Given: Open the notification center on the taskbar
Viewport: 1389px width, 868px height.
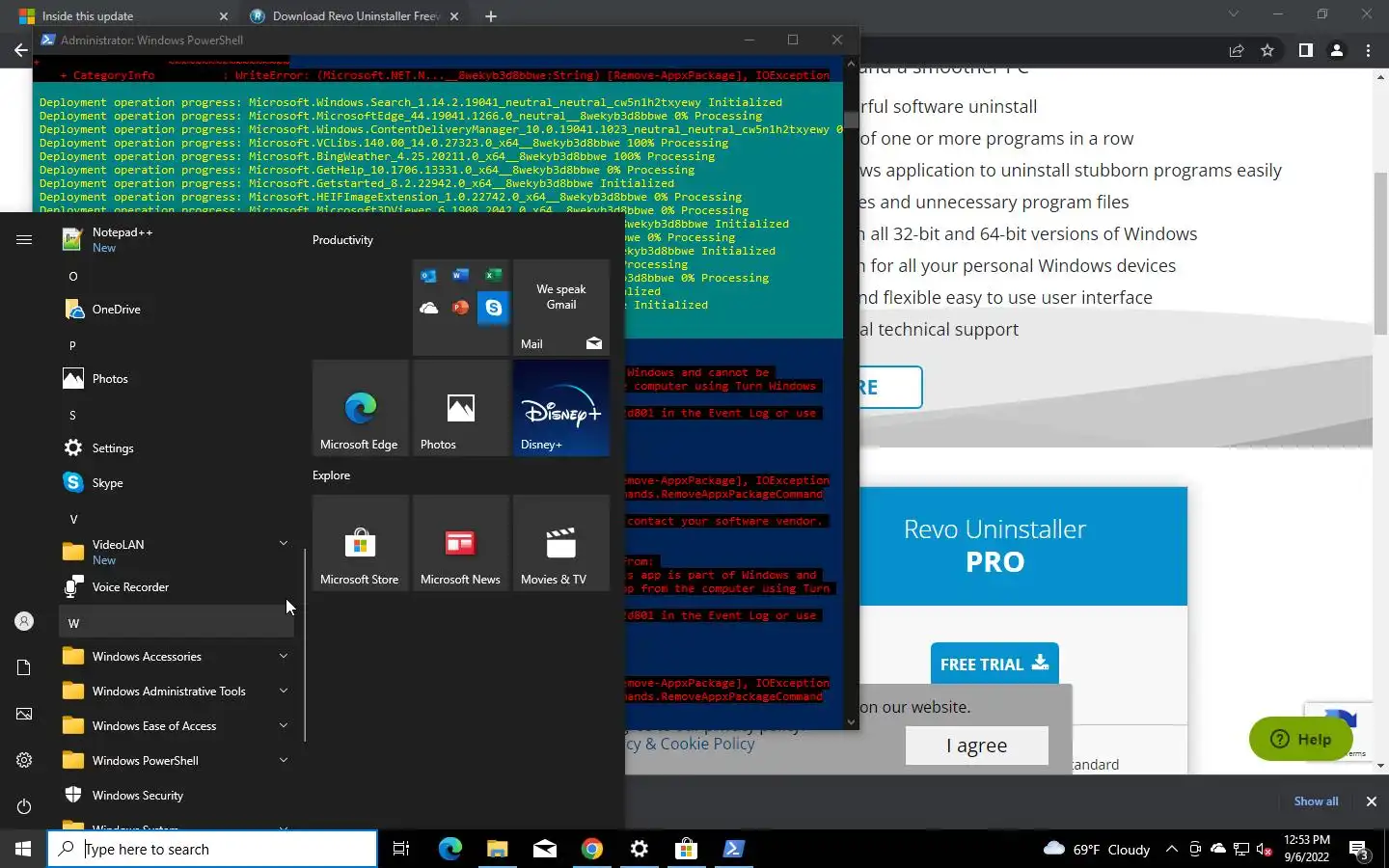Looking at the screenshot, I should pyautogui.click(x=1359, y=851).
